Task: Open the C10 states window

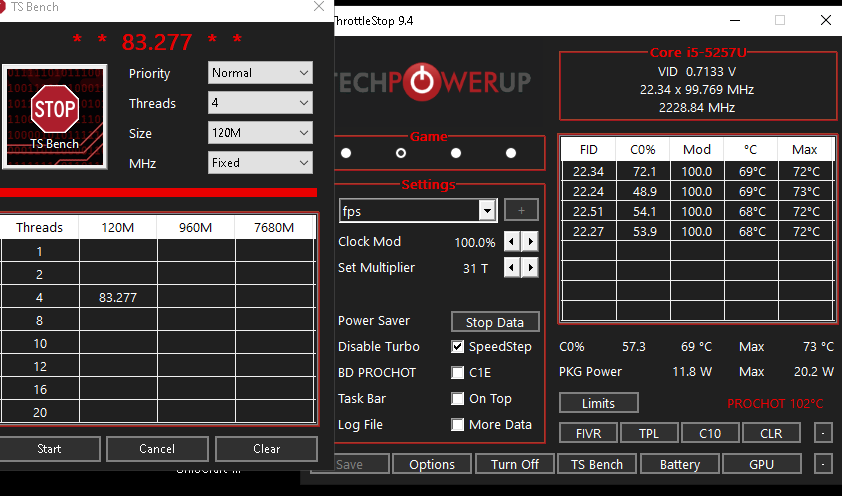Action: pyautogui.click(x=710, y=433)
